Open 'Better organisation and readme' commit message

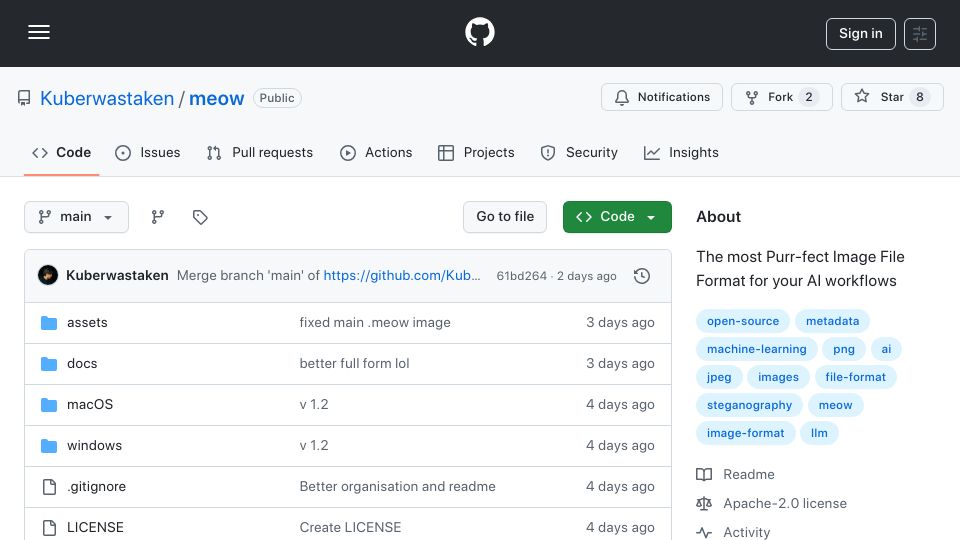coord(397,487)
